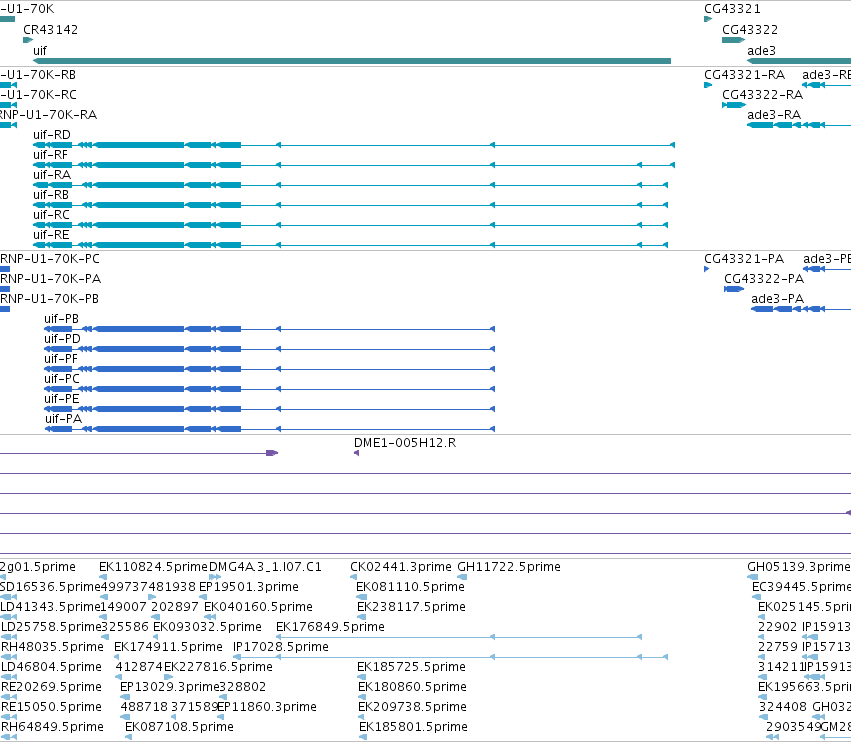Click the uif-PA protein label
This screenshot has height=742, width=851.
coord(63,419)
